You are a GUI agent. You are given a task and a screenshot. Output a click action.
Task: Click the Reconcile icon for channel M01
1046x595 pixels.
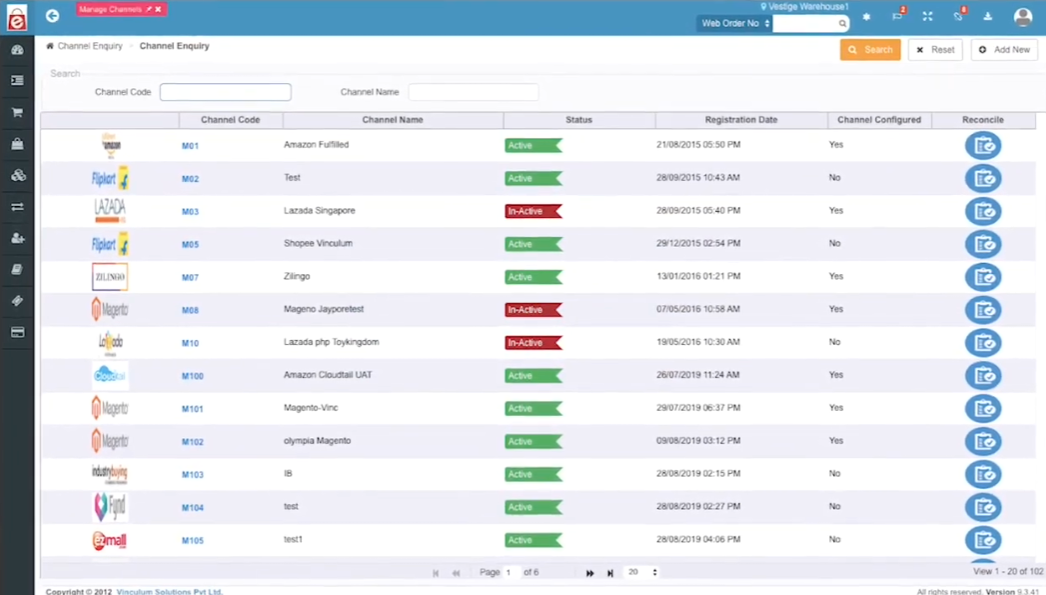(x=983, y=145)
